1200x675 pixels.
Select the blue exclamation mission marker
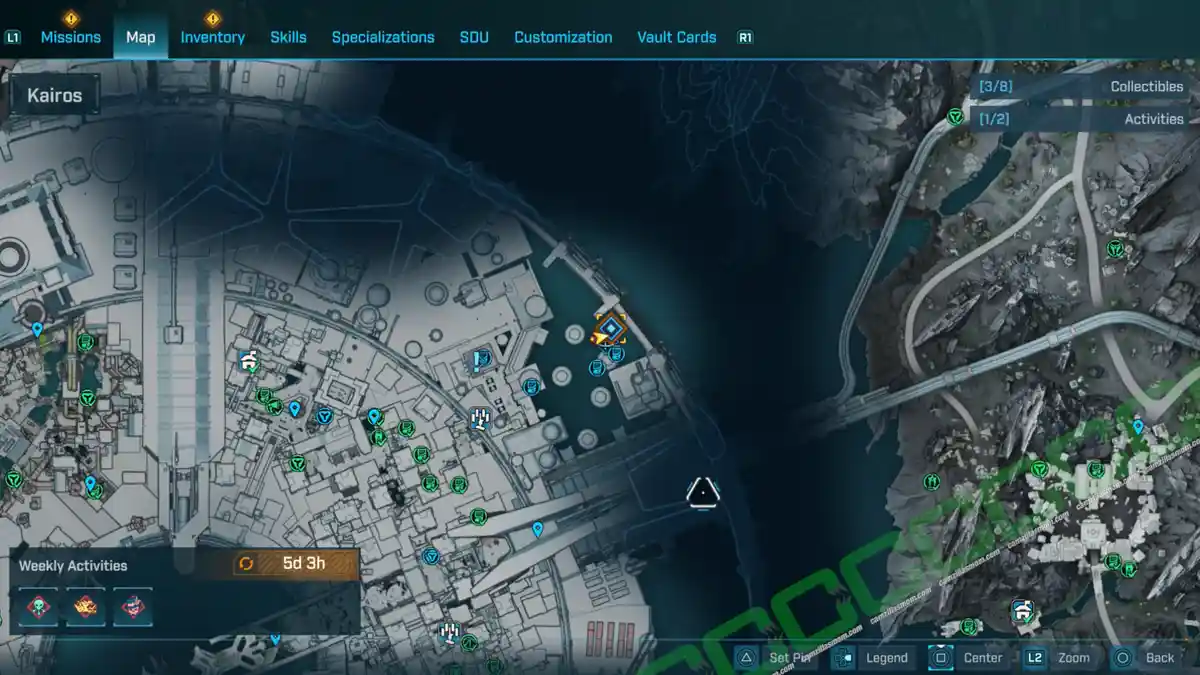482,359
